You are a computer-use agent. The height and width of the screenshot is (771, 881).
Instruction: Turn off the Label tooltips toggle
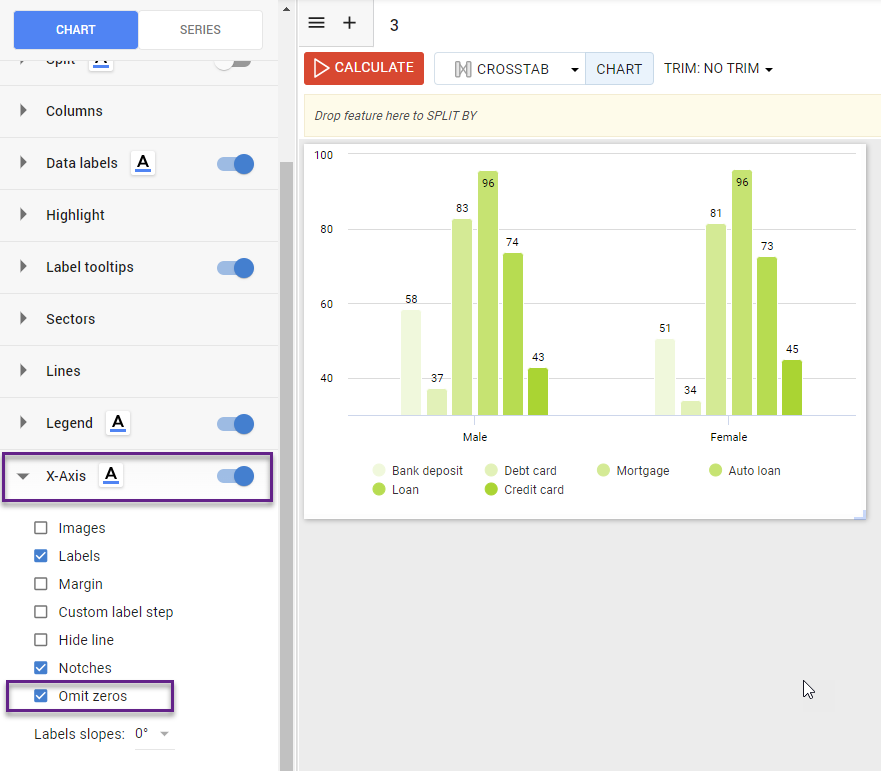[x=236, y=267]
